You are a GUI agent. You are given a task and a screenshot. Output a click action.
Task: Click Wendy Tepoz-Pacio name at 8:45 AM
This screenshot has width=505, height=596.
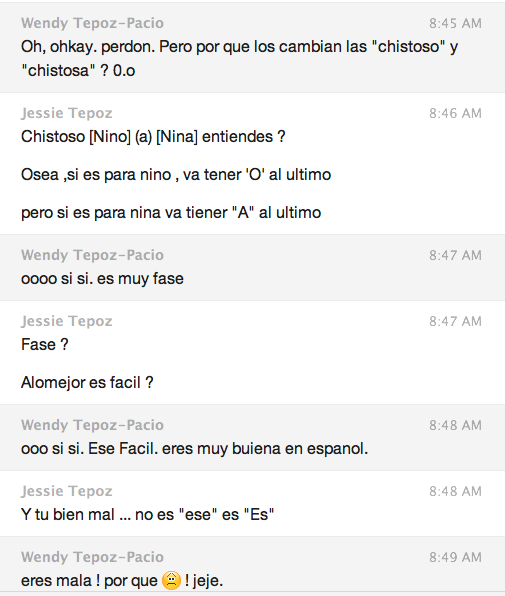click(x=92, y=23)
